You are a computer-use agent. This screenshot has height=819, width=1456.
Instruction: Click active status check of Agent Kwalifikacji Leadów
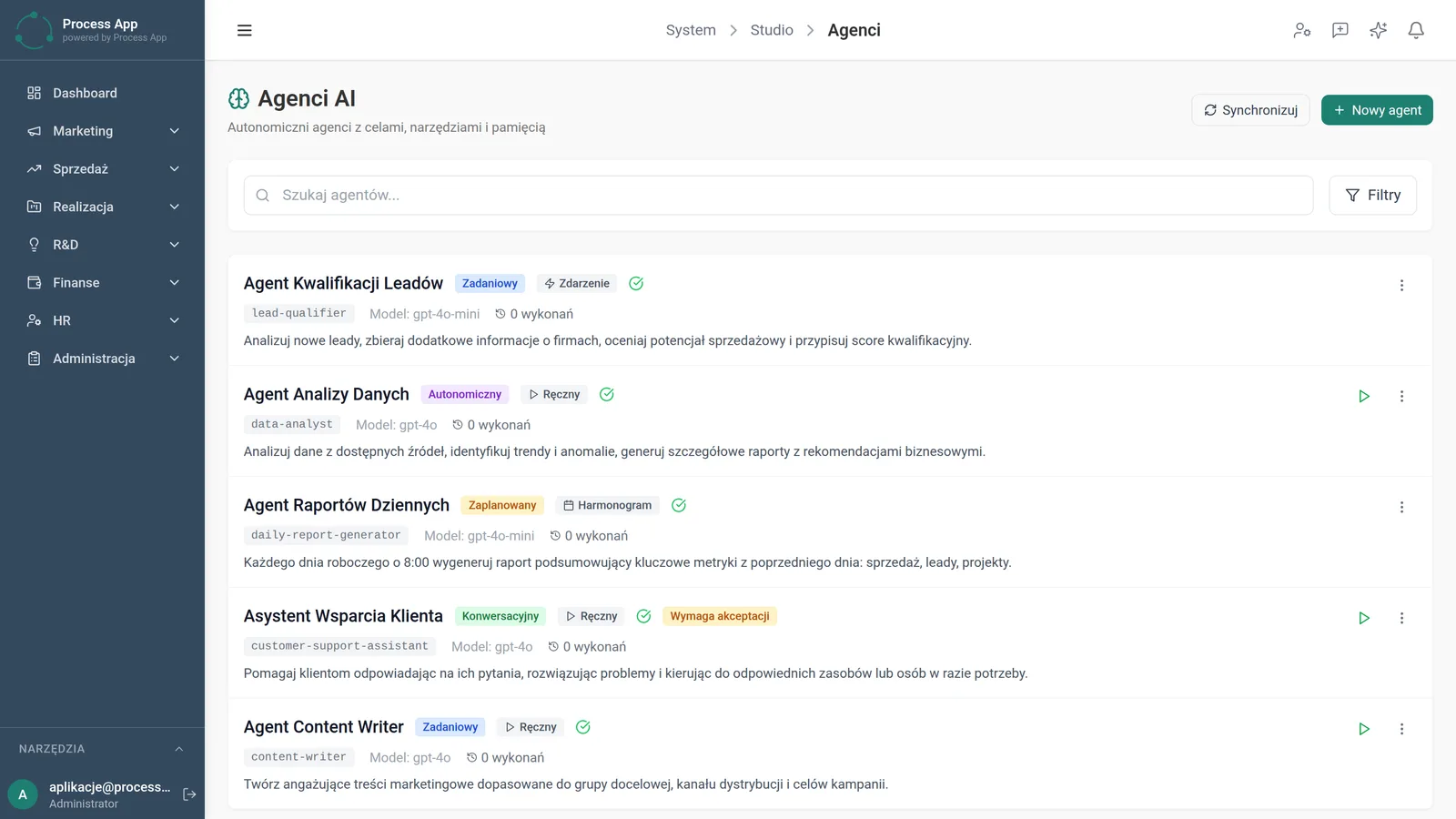636,283
